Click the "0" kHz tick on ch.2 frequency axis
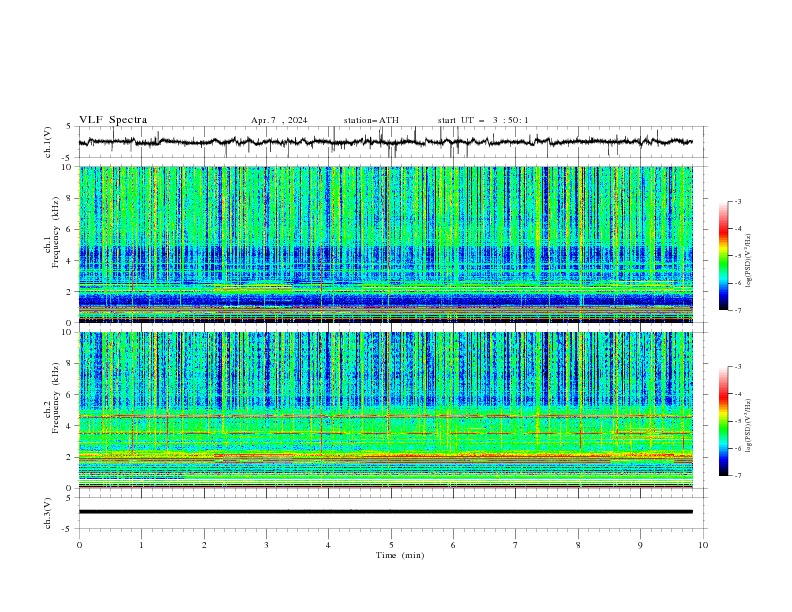The width and height of the screenshot is (792, 612). pos(69,488)
